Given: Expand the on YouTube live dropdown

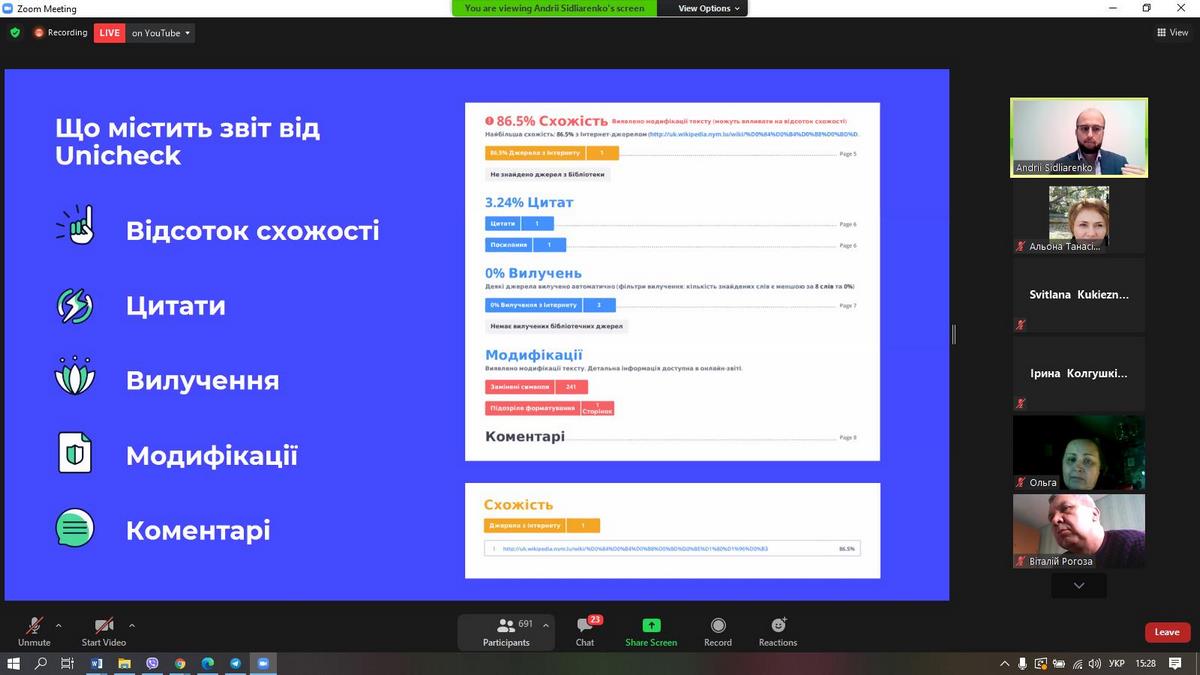Looking at the screenshot, I should coord(161,33).
